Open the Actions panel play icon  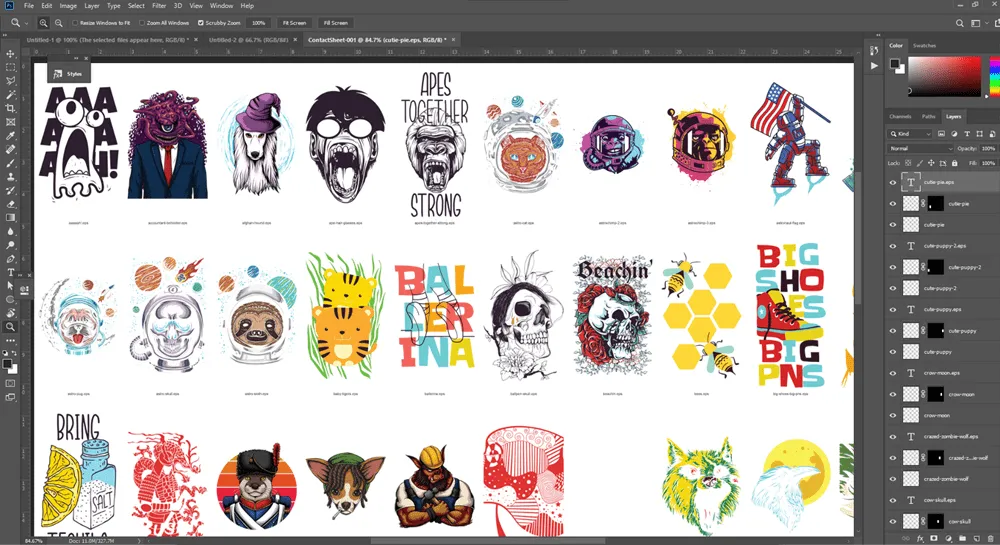point(874,65)
